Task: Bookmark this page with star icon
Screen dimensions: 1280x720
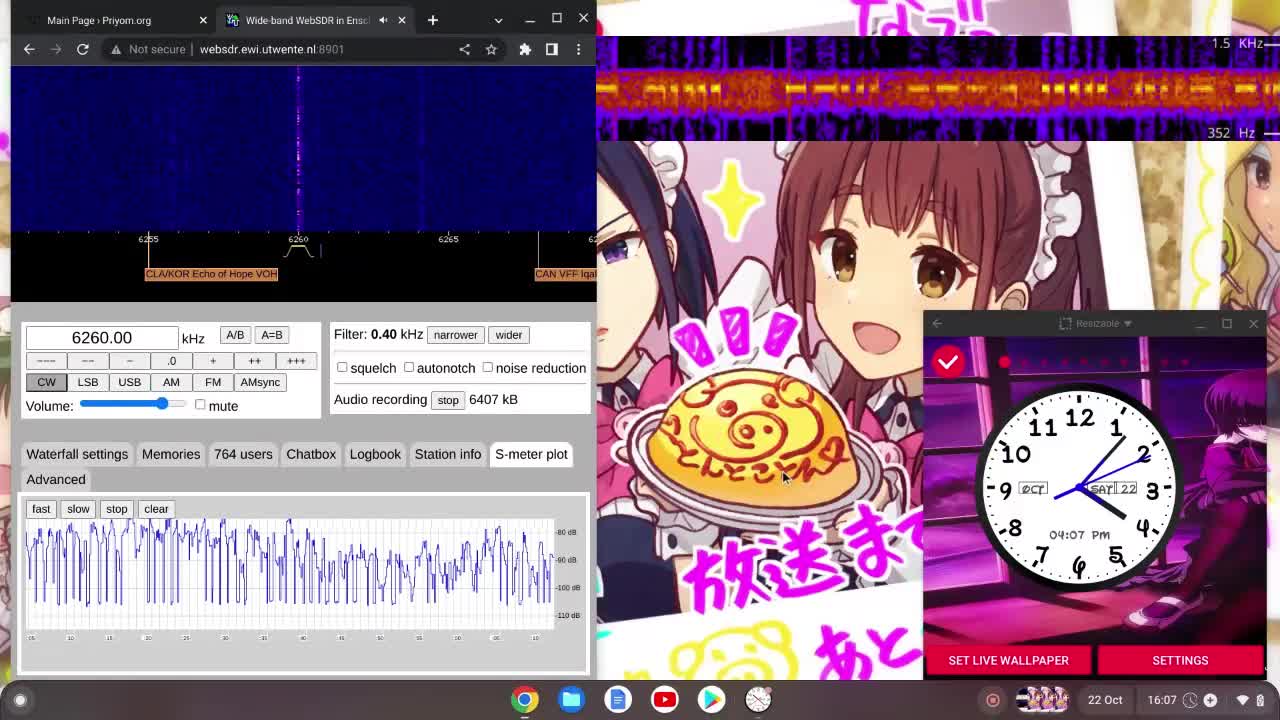Action: tap(491, 49)
